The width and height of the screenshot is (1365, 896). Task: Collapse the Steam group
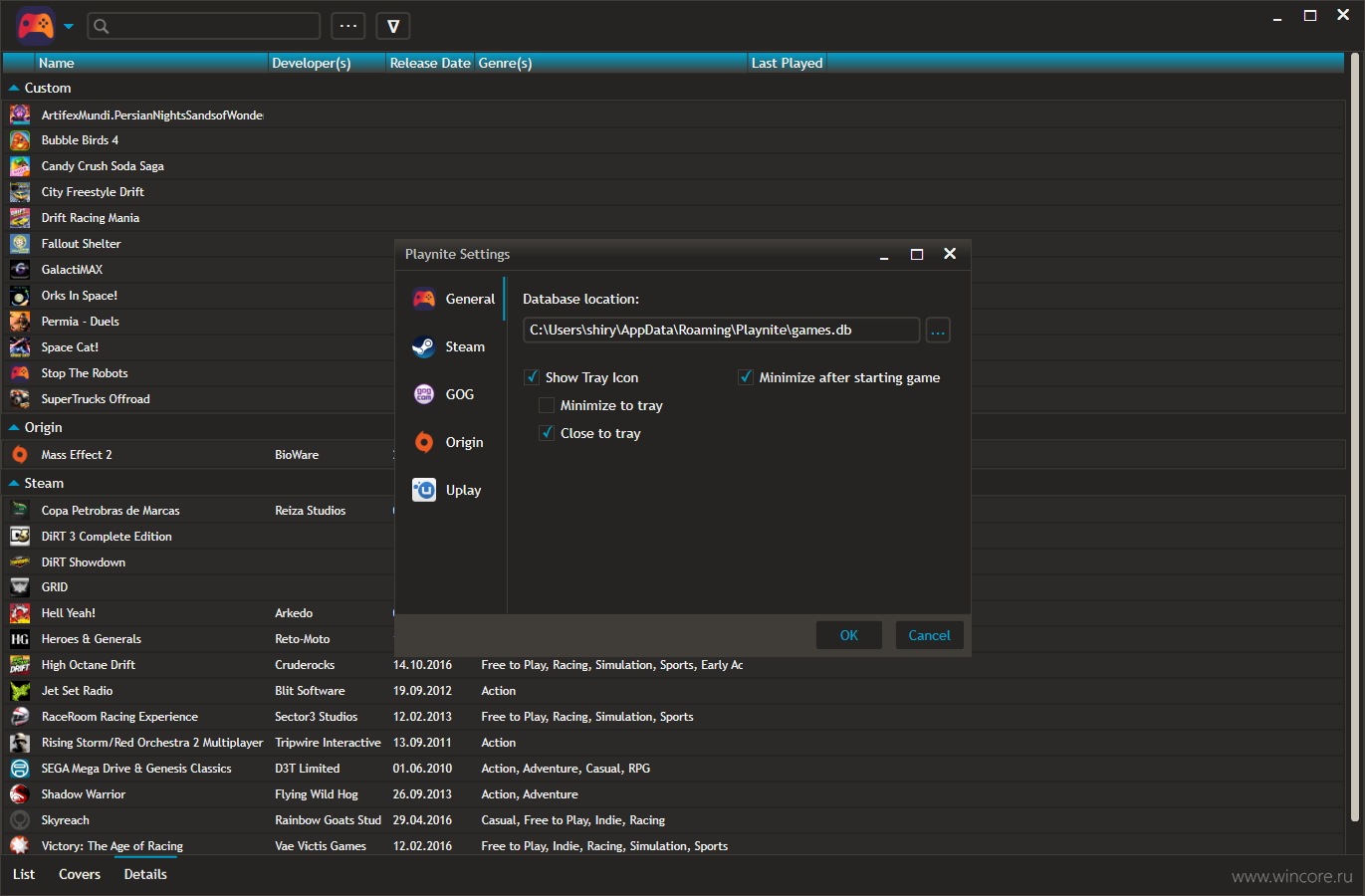click(14, 483)
